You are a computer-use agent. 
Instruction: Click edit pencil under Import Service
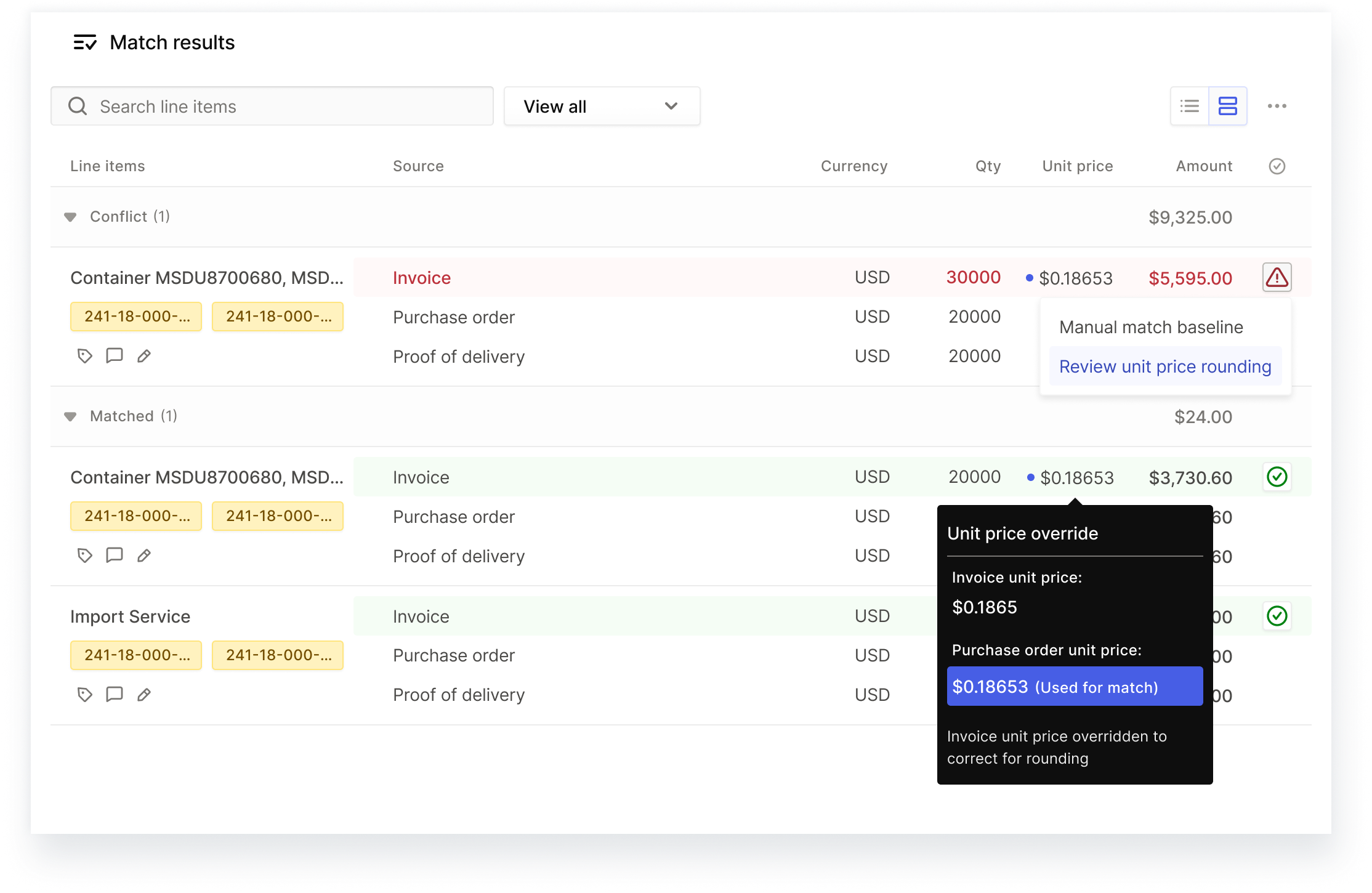coord(143,695)
